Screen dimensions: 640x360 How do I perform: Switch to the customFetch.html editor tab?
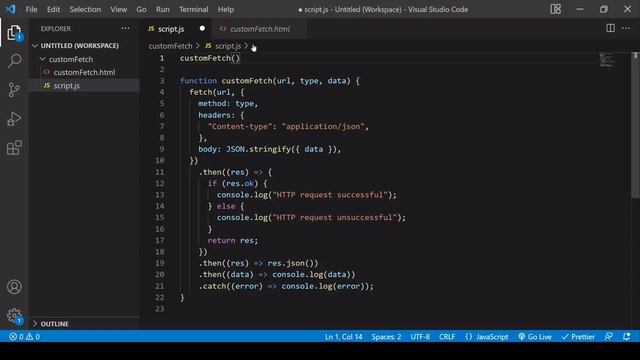[x=260, y=29]
